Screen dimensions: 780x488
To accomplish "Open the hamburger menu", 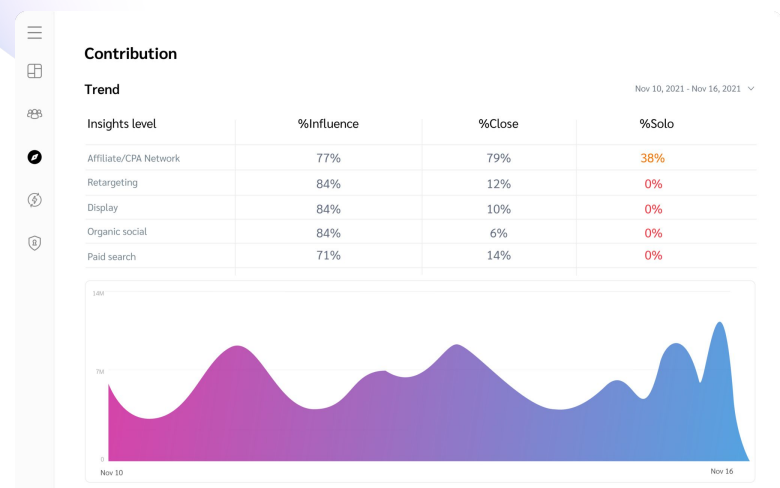I will 35,33.
